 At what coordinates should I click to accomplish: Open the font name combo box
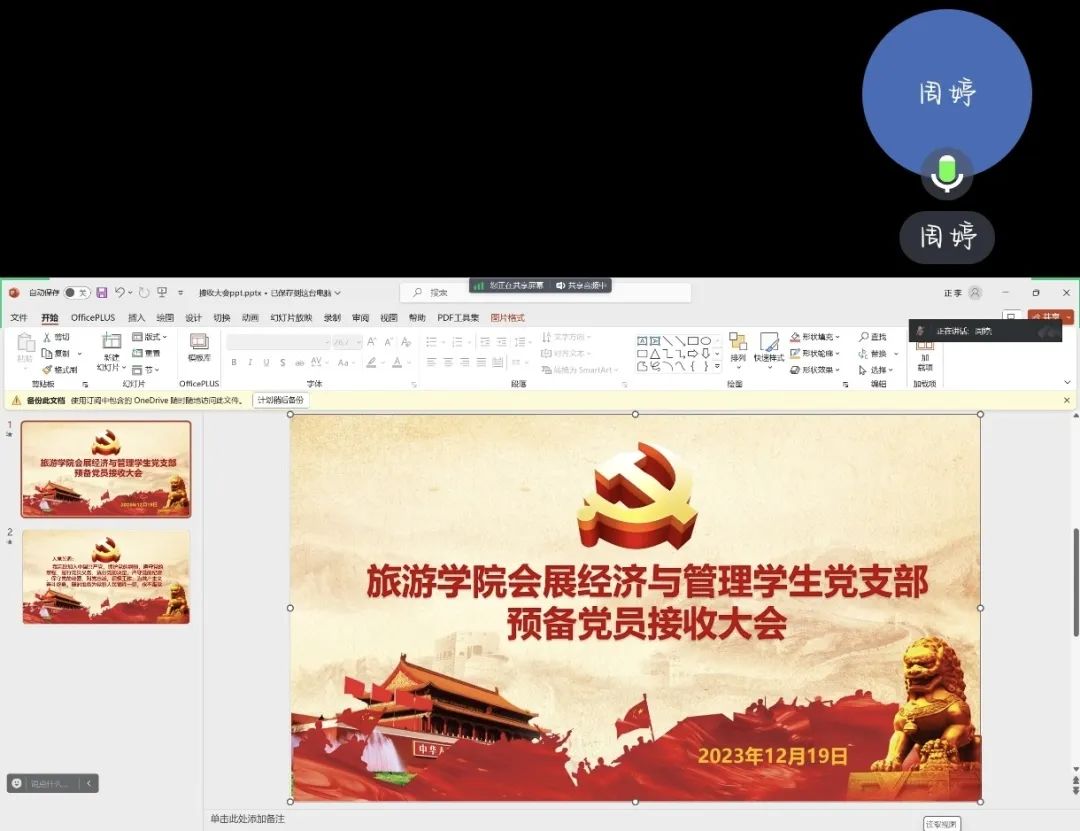pyautogui.click(x=278, y=342)
